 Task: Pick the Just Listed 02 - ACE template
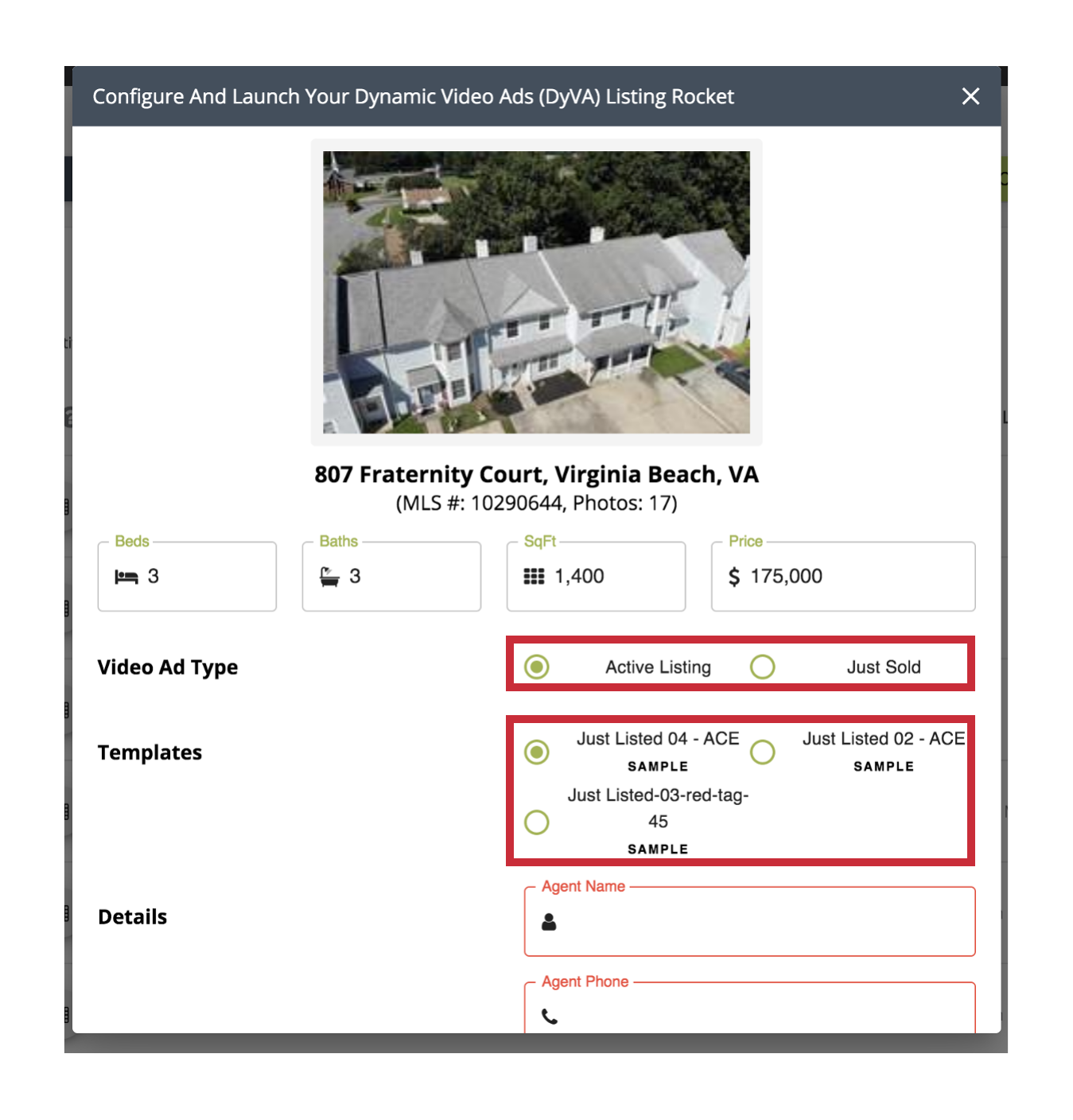[762, 752]
